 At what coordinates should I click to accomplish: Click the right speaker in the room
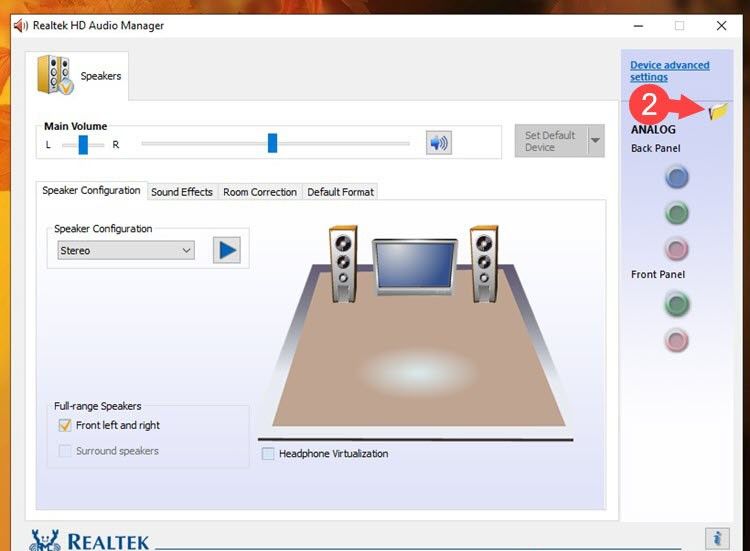tap(484, 264)
